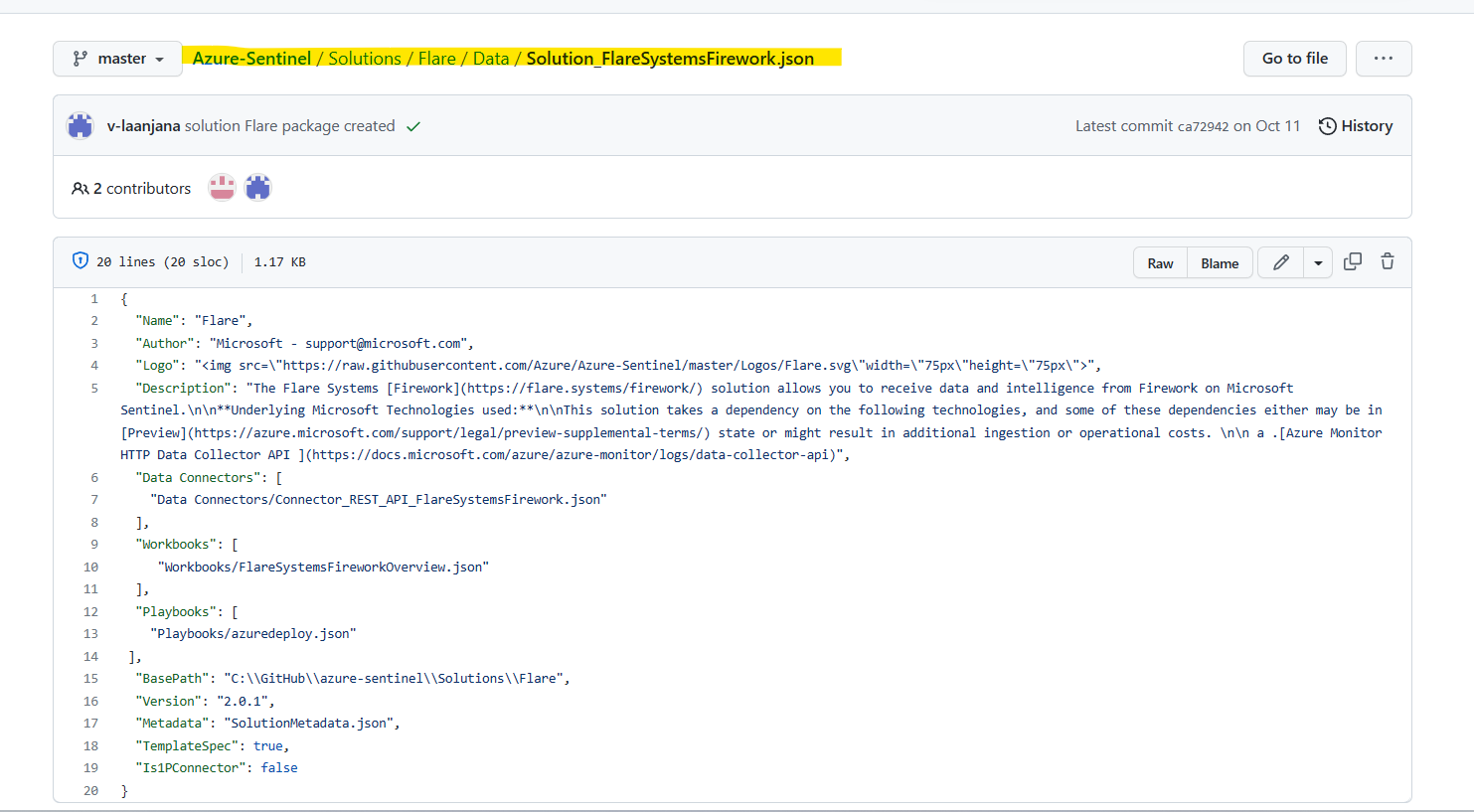Open the Flare folder breadcrumb
1474x812 pixels.
pos(437,59)
